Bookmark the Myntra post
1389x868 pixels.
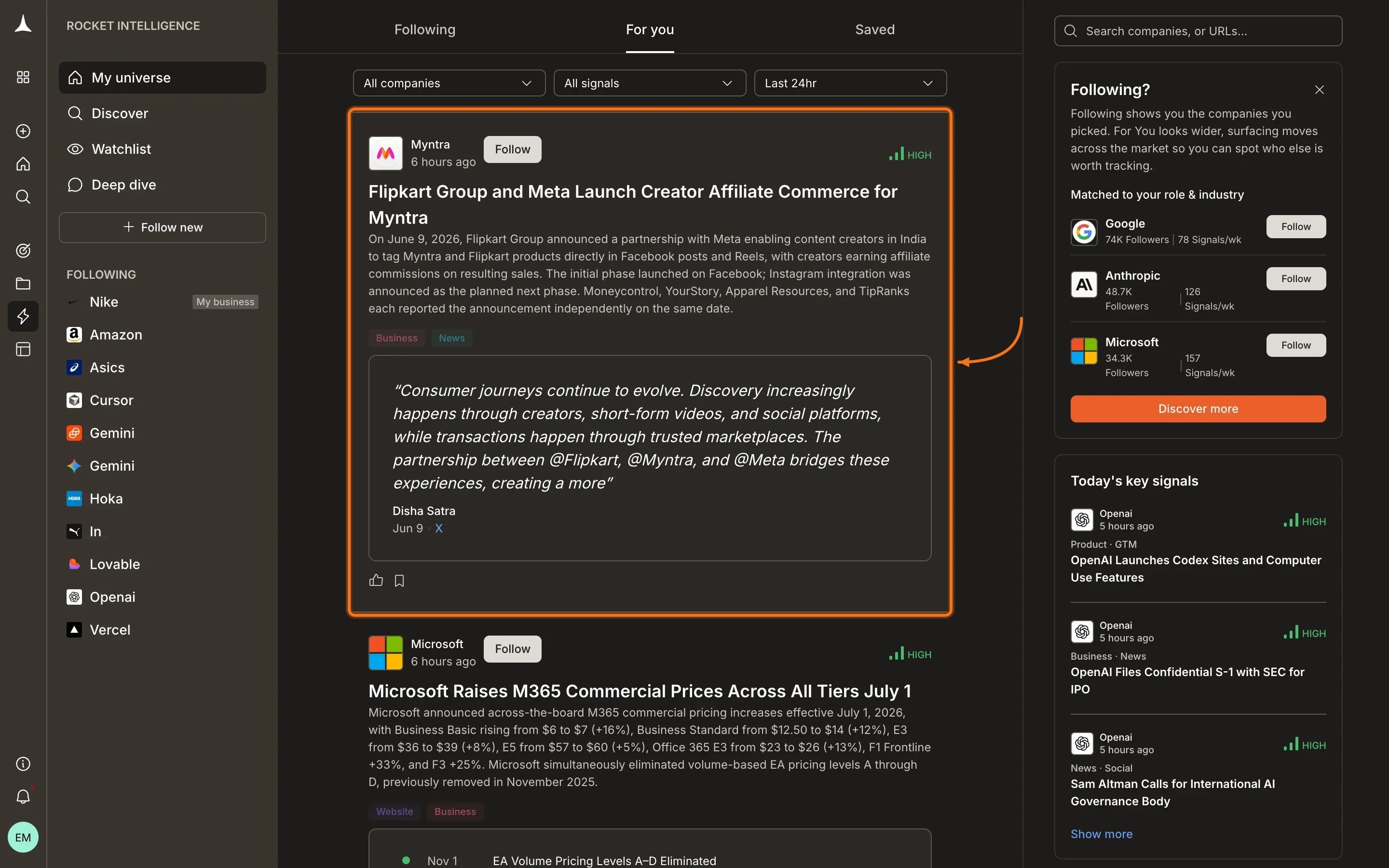[x=399, y=581]
